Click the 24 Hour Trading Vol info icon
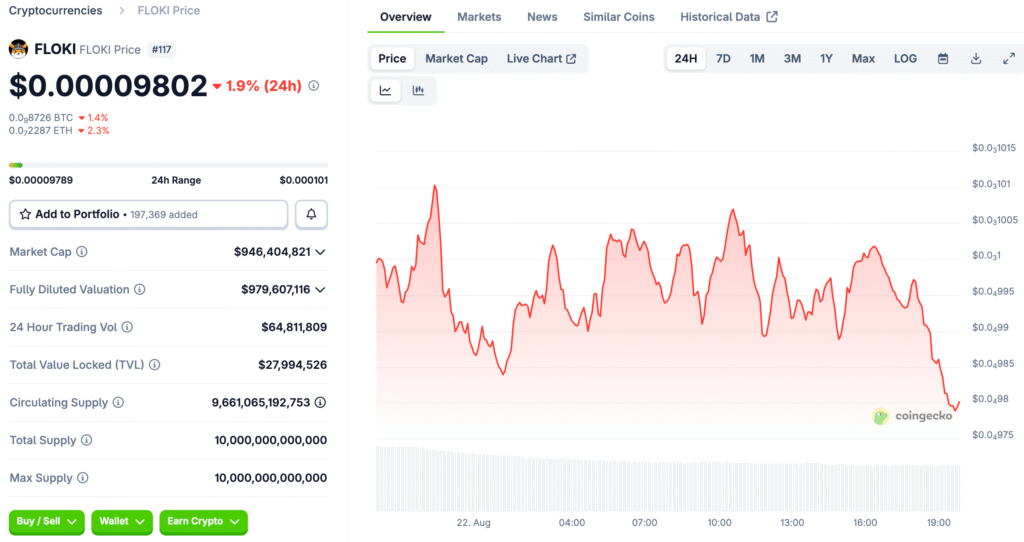 [127, 327]
